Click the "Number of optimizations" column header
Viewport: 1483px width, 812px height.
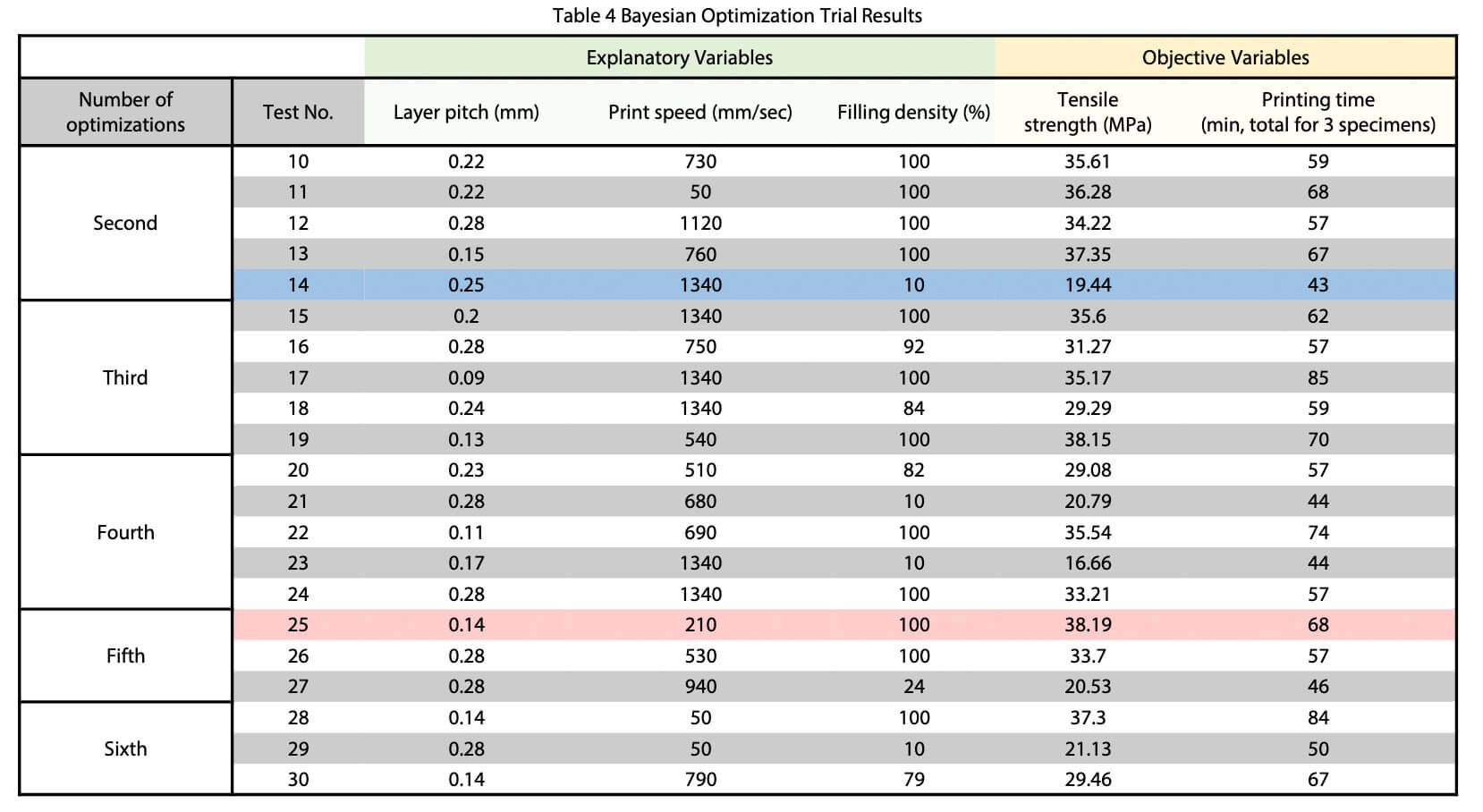(x=125, y=112)
